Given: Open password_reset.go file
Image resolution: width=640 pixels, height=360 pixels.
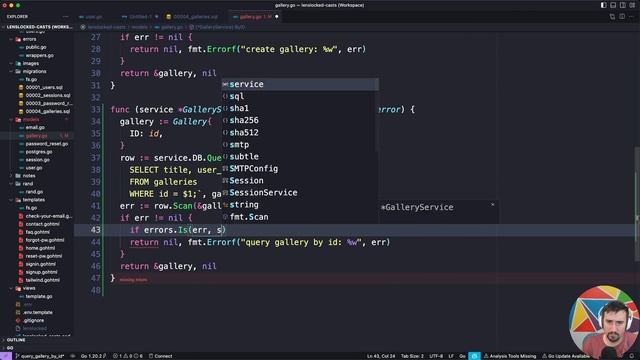Looking at the screenshot, I should pos(47,144).
